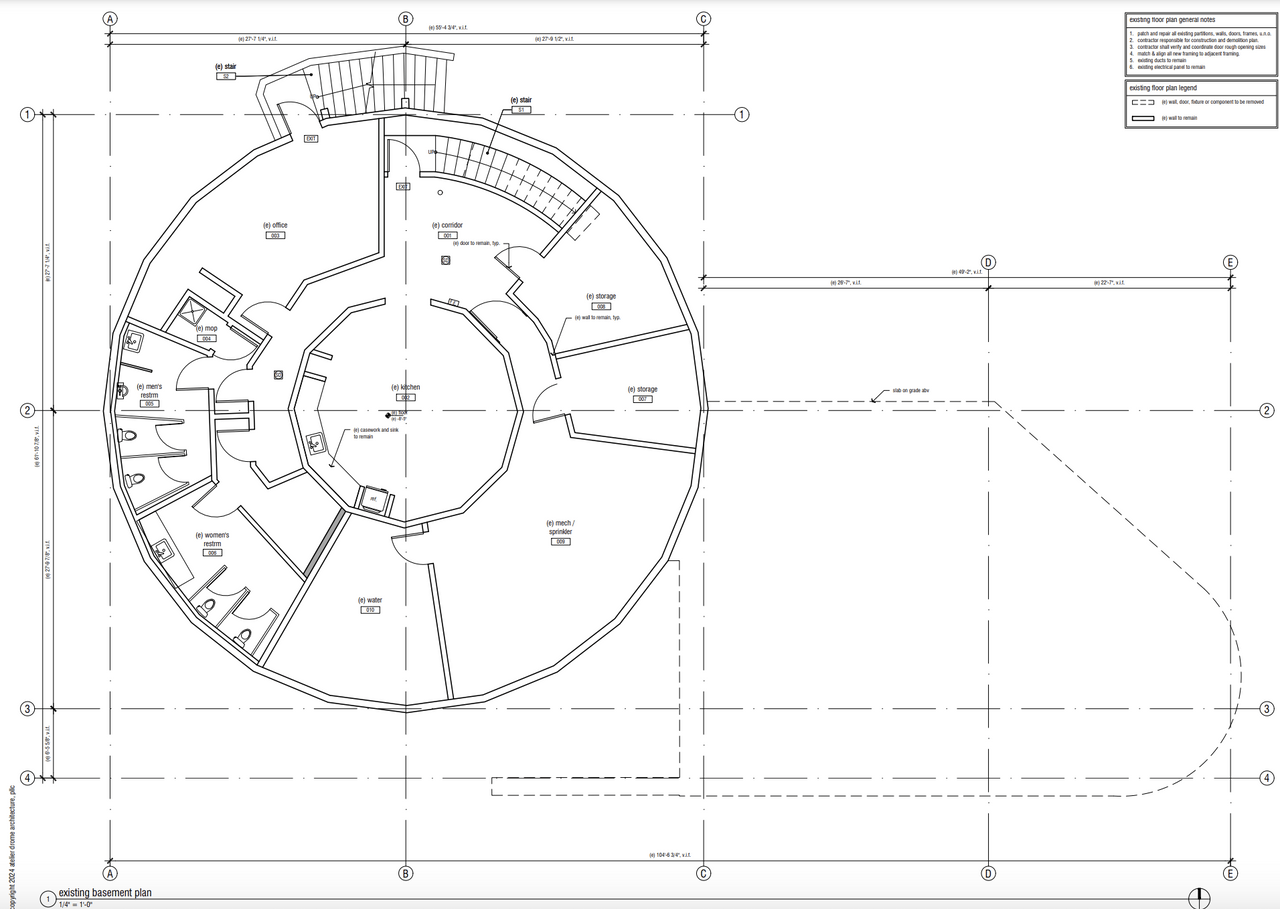This screenshot has height=909, width=1280.
Task: Click the '(e) men's restrm' label
Action: [x=149, y=390]
